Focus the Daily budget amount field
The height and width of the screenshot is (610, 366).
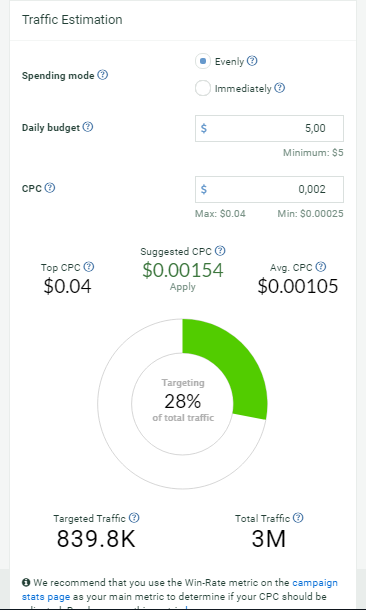[x=269, y=128]
